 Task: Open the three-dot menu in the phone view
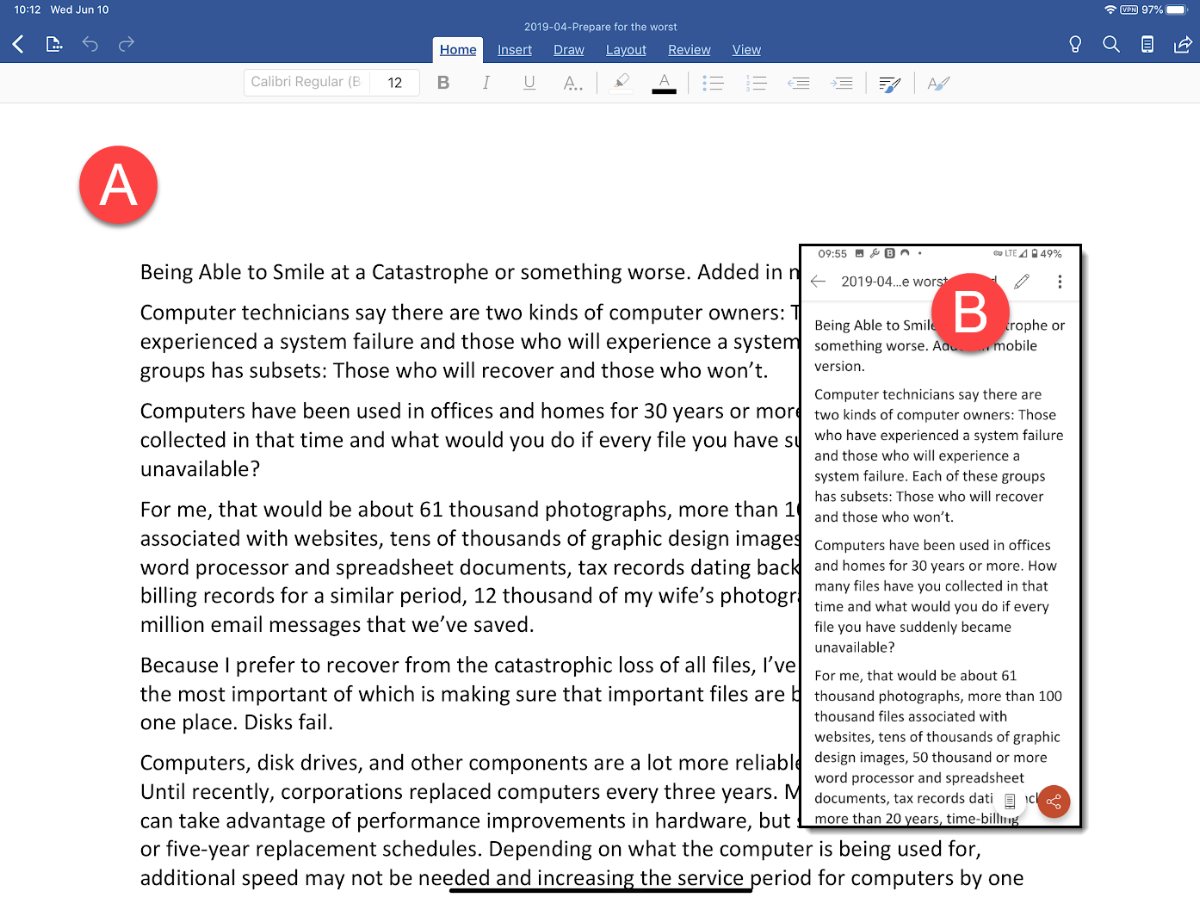pyautogui.click(x=1060, y=282)
